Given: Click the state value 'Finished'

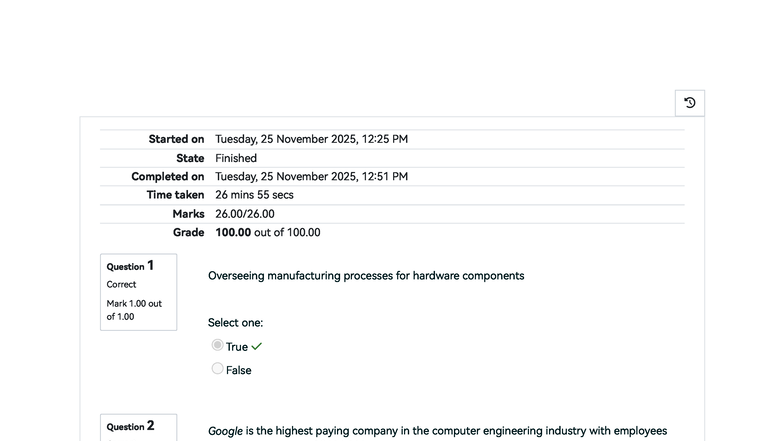Looking at the screenshot, I should 236,158.
